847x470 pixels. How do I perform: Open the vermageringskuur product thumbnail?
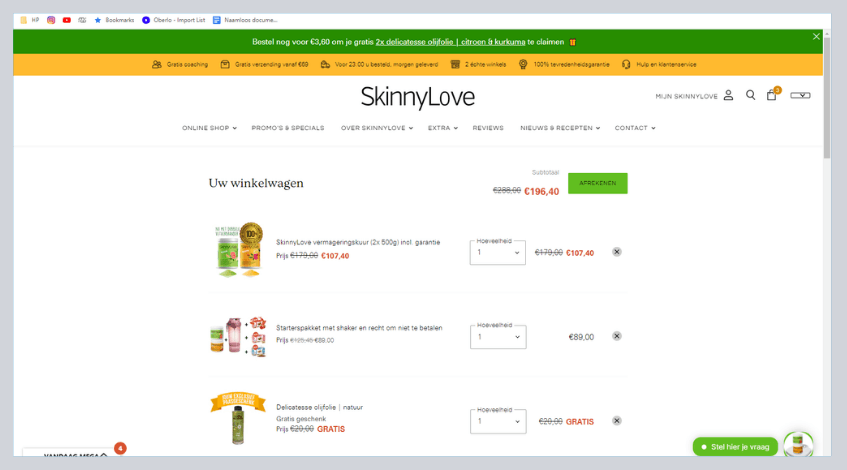(x=238, y=250)
